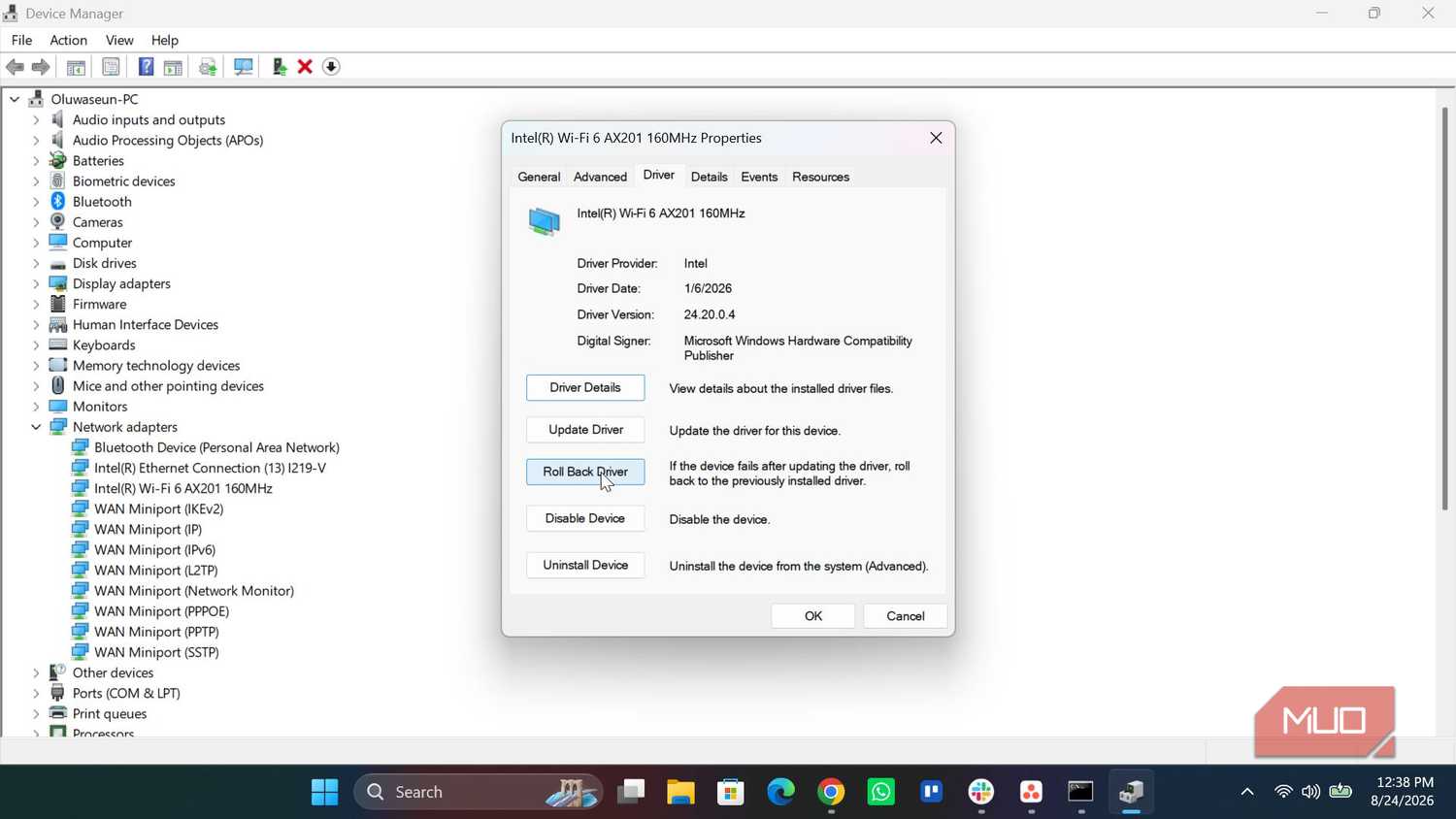Click the volume speaker icon in system tray
Screen dimensions: 1456x819
[x=1310, y=792]
